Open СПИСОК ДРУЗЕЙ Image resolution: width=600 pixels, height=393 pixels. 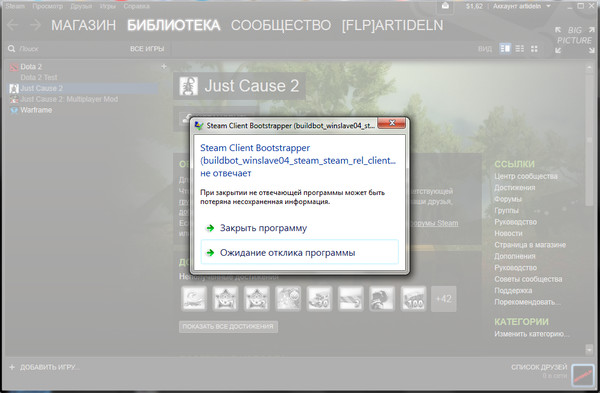(539, 367)
